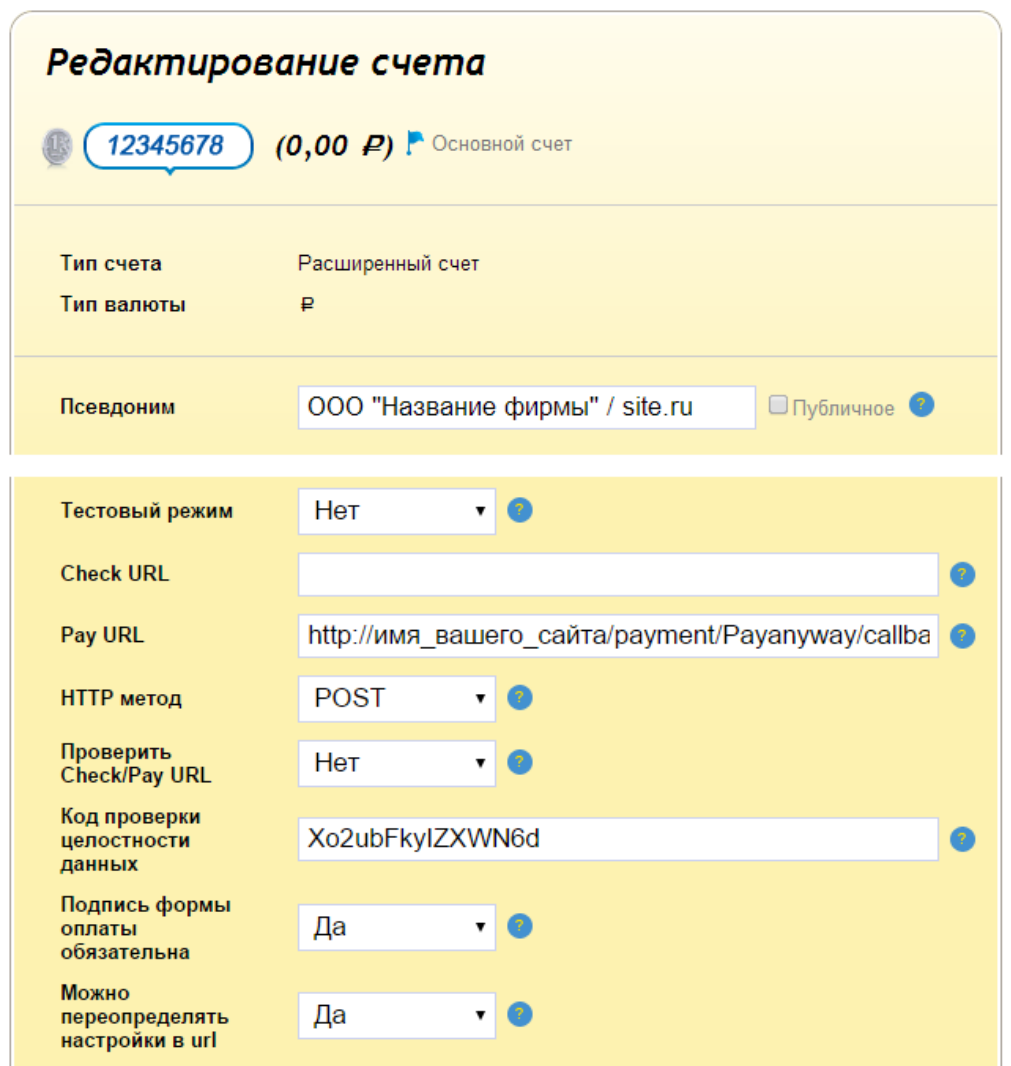Click help icon for HTTP метод
Viewport: 1011px width, 1066px height.
click(519, 698)
